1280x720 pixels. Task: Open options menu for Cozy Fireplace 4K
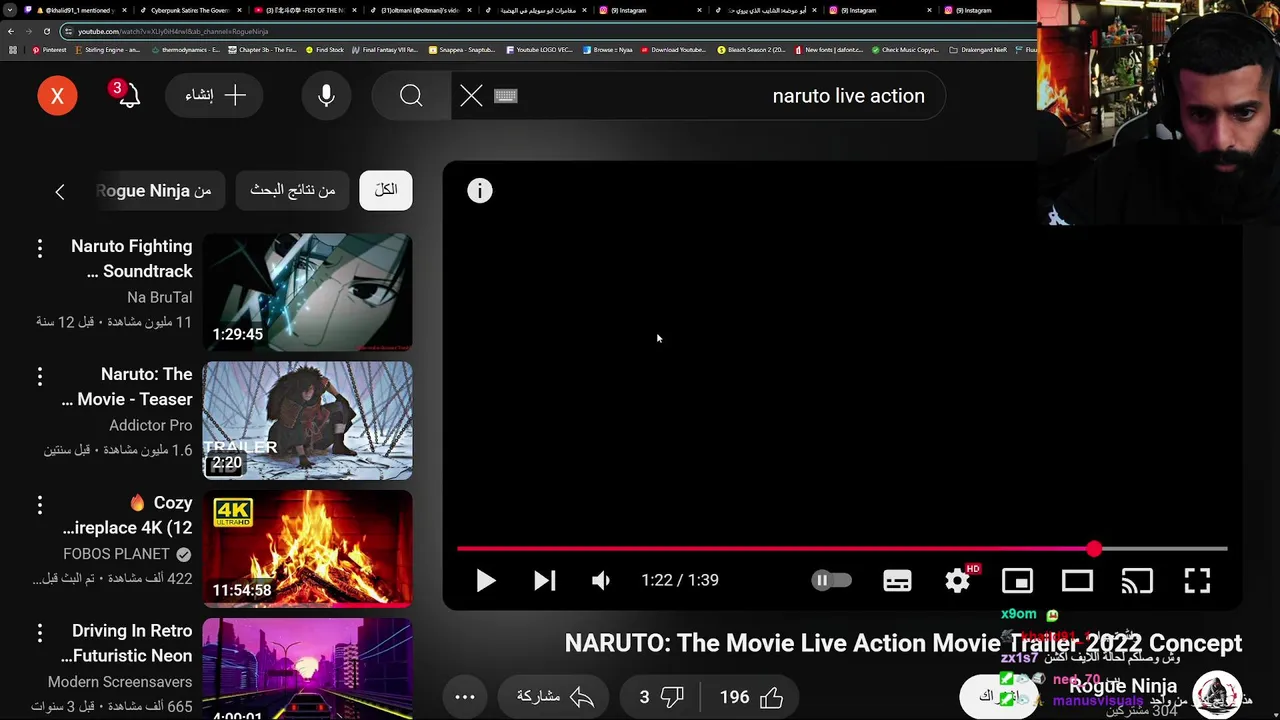(40, 504)
